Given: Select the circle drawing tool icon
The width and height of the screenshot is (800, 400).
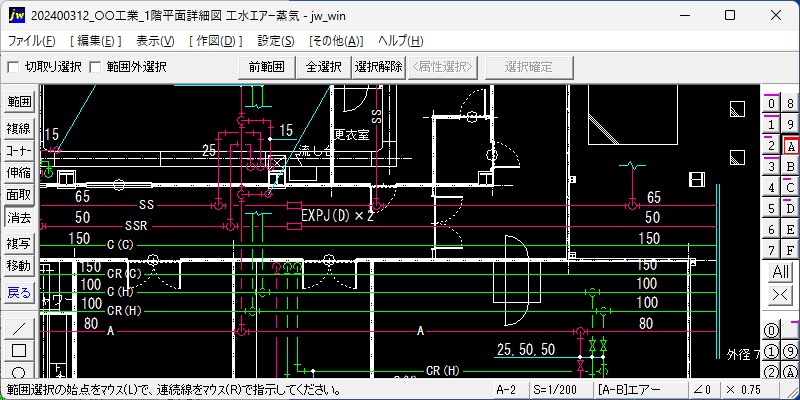Looking at the screenshot, I should pyautogui.click(x=19, y=371).
